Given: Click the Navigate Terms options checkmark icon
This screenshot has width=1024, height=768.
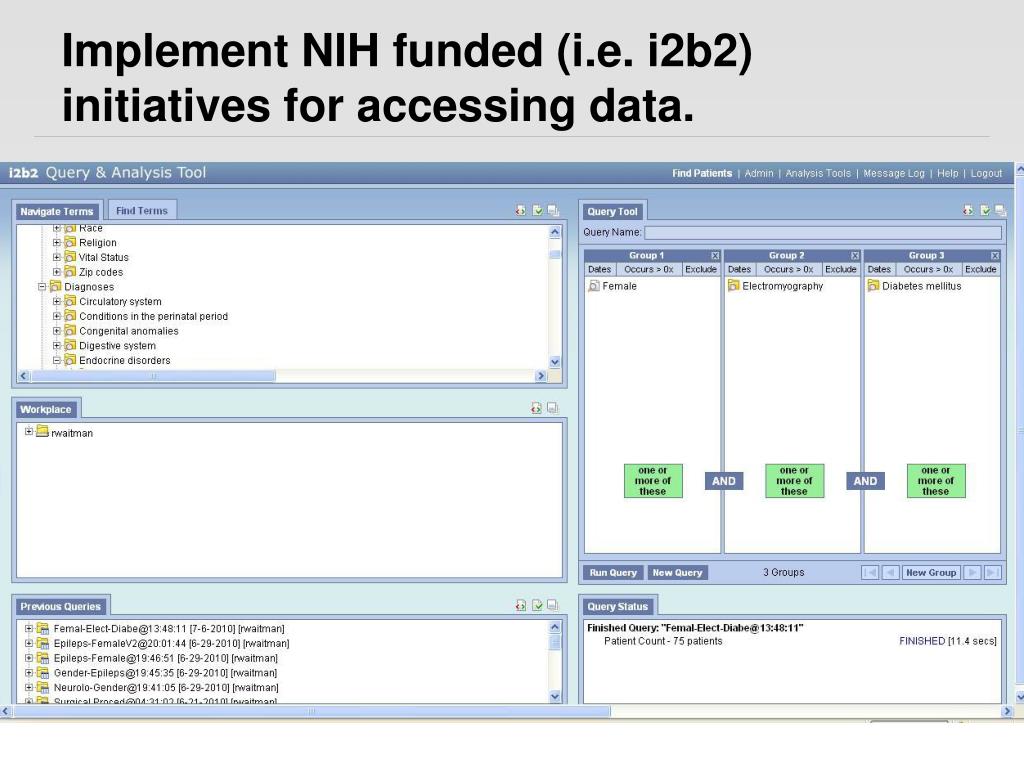Looking at the screenshot, I should point(537,210).
